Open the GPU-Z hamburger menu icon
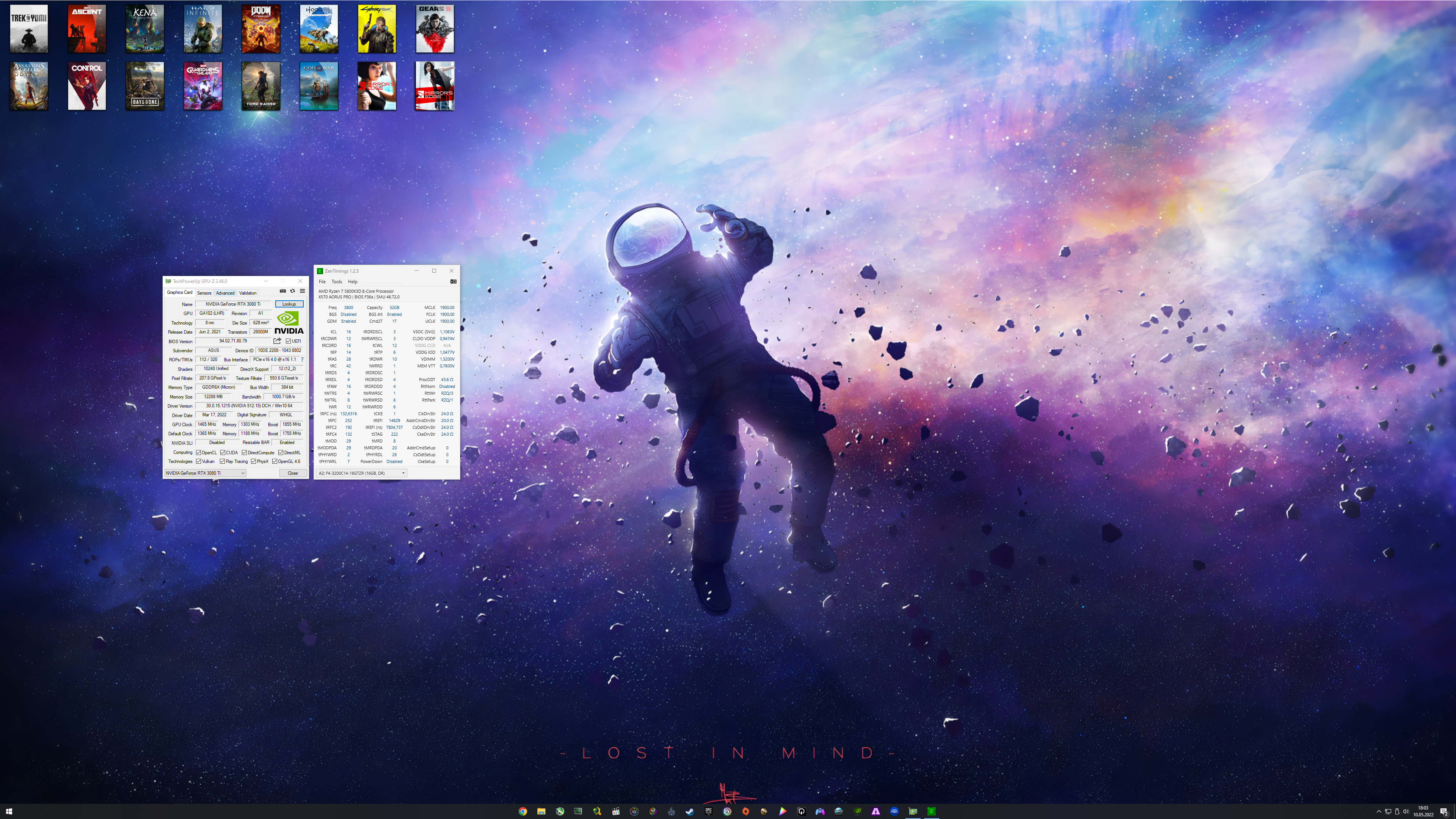The height and width of the screenshot is (819, 1456). tap(303, 291)
